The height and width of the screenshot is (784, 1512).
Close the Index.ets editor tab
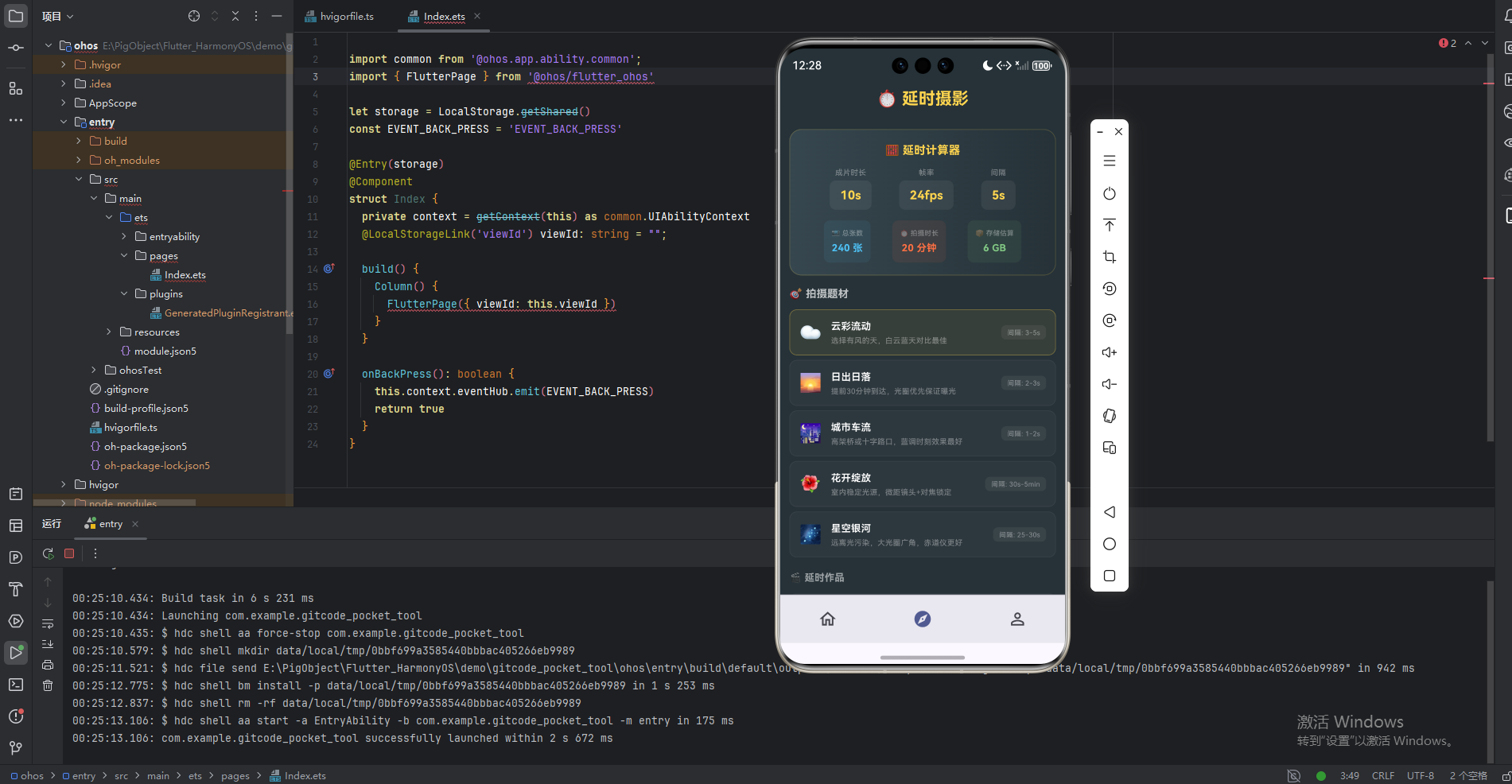[x=477, y=16]
